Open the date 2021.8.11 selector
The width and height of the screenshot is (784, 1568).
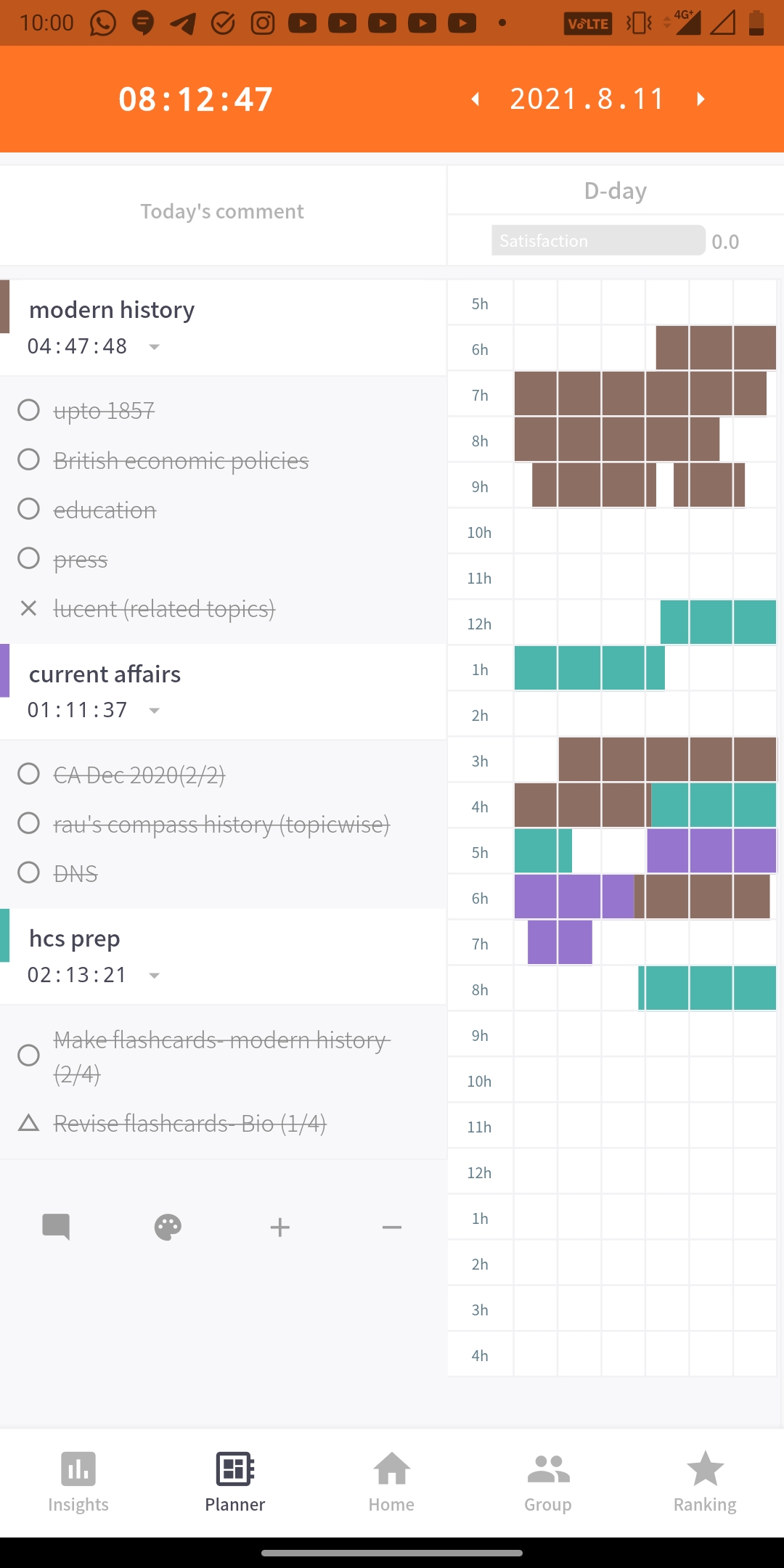click(x=587, y=99)
